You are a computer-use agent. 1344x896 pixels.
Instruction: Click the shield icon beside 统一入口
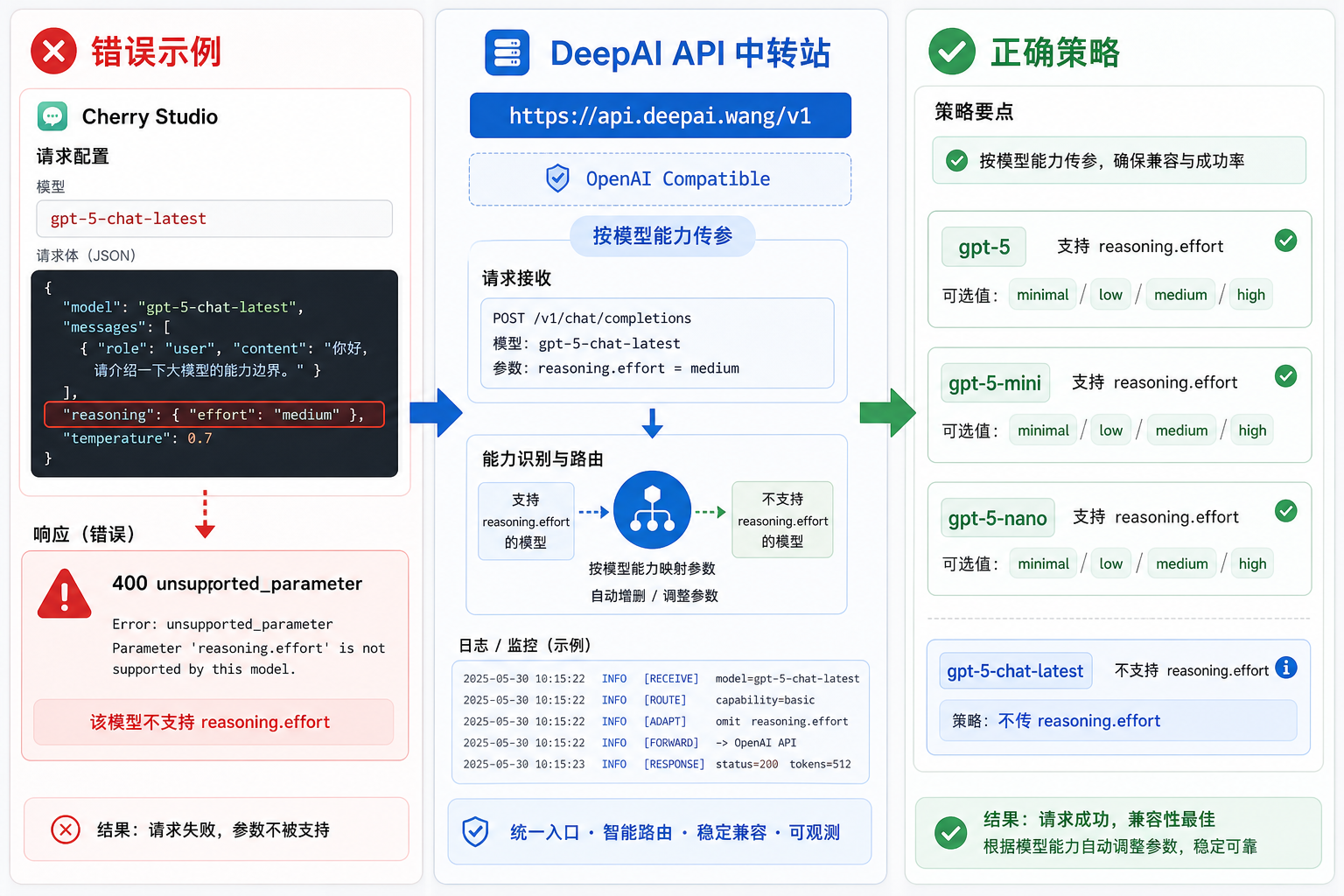475,831
